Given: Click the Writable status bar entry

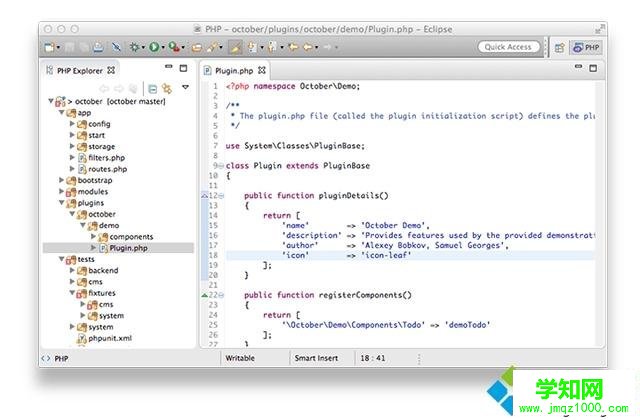Looking at the screenshot, I should (240, 358).
